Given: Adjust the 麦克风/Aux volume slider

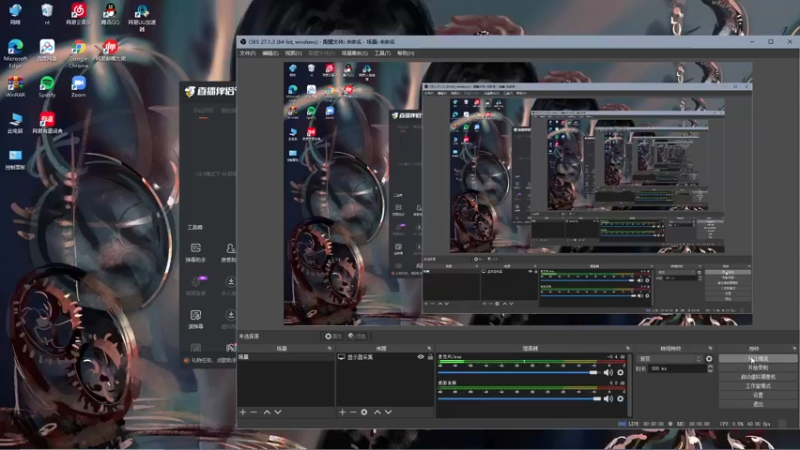Looking at the screenshot, I should 518,372.
